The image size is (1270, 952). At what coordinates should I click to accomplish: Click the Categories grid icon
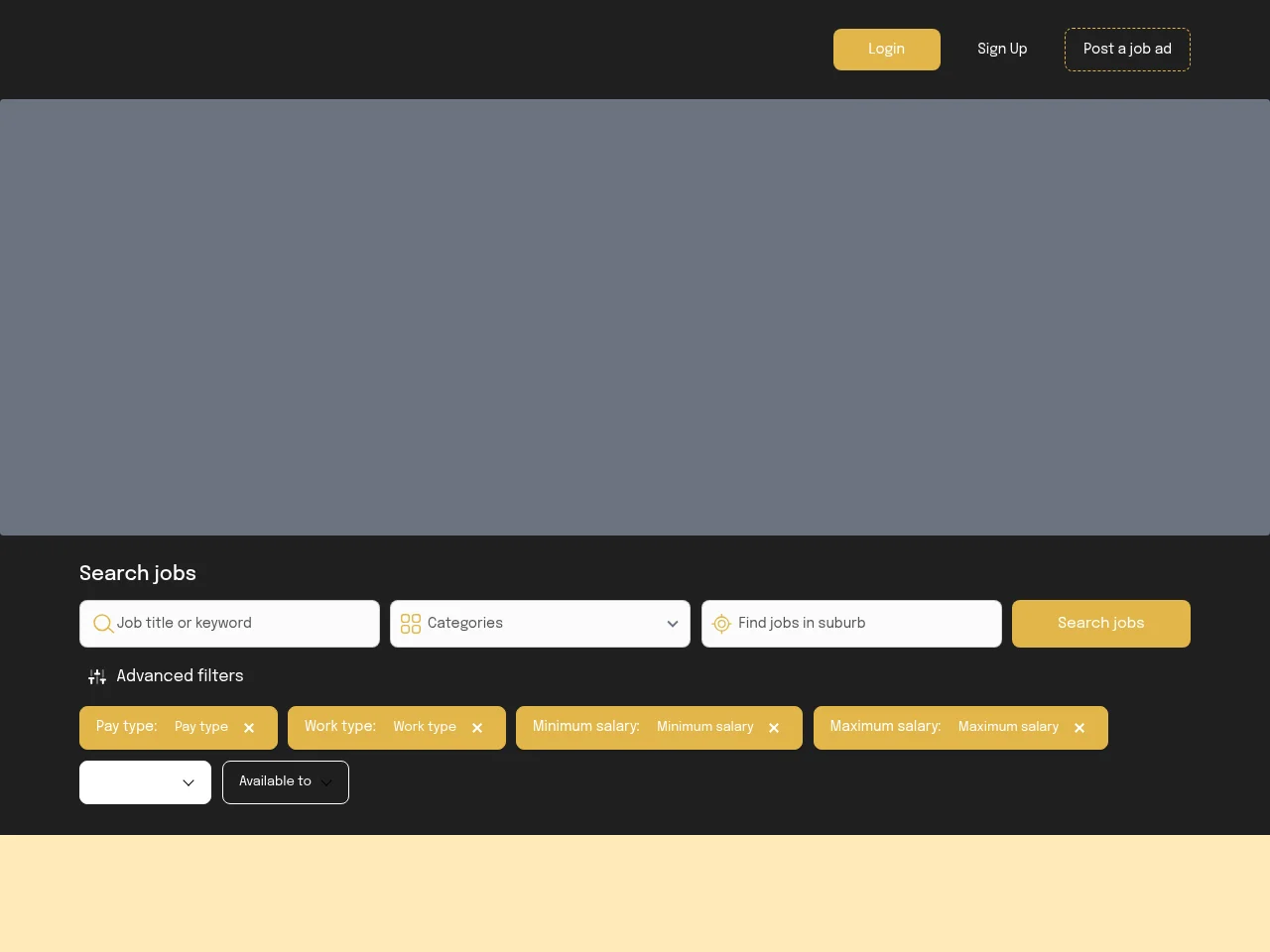point(411,624)
